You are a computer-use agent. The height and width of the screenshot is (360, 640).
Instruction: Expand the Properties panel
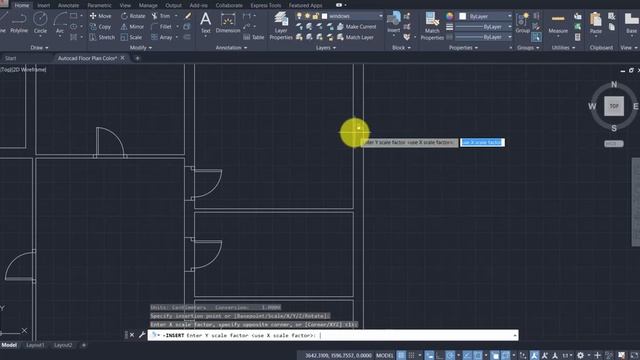(x=463, y=48)
